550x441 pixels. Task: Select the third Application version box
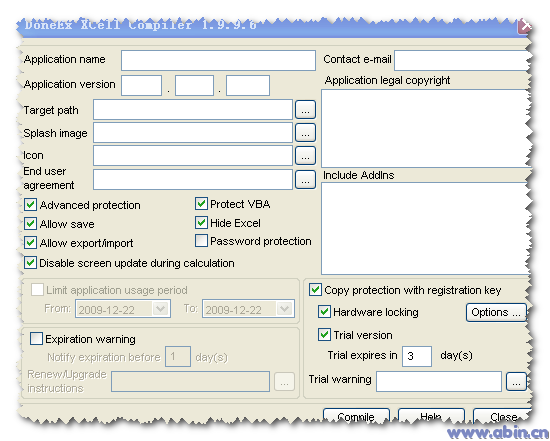tap(248, 85)
